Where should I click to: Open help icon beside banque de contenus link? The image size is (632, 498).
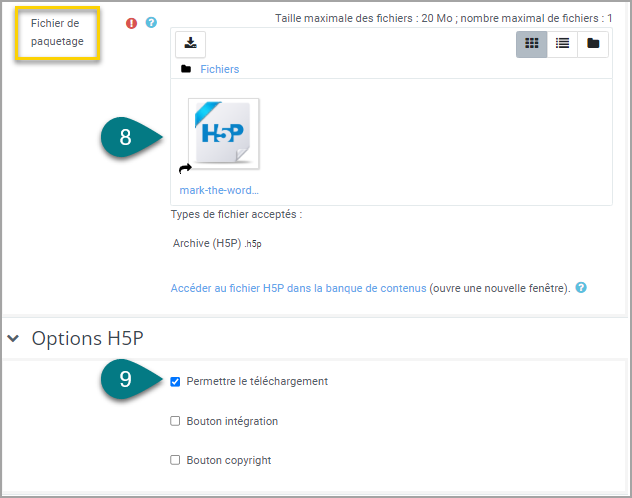point(581,288)
